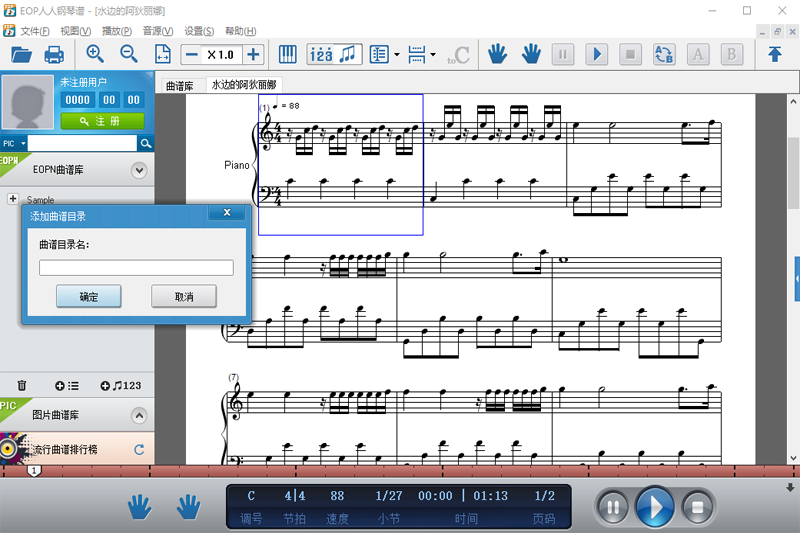Screen dimensions: 800x533
Task: Fit page width icon in toolbar
Action: (x=162, y=54)
